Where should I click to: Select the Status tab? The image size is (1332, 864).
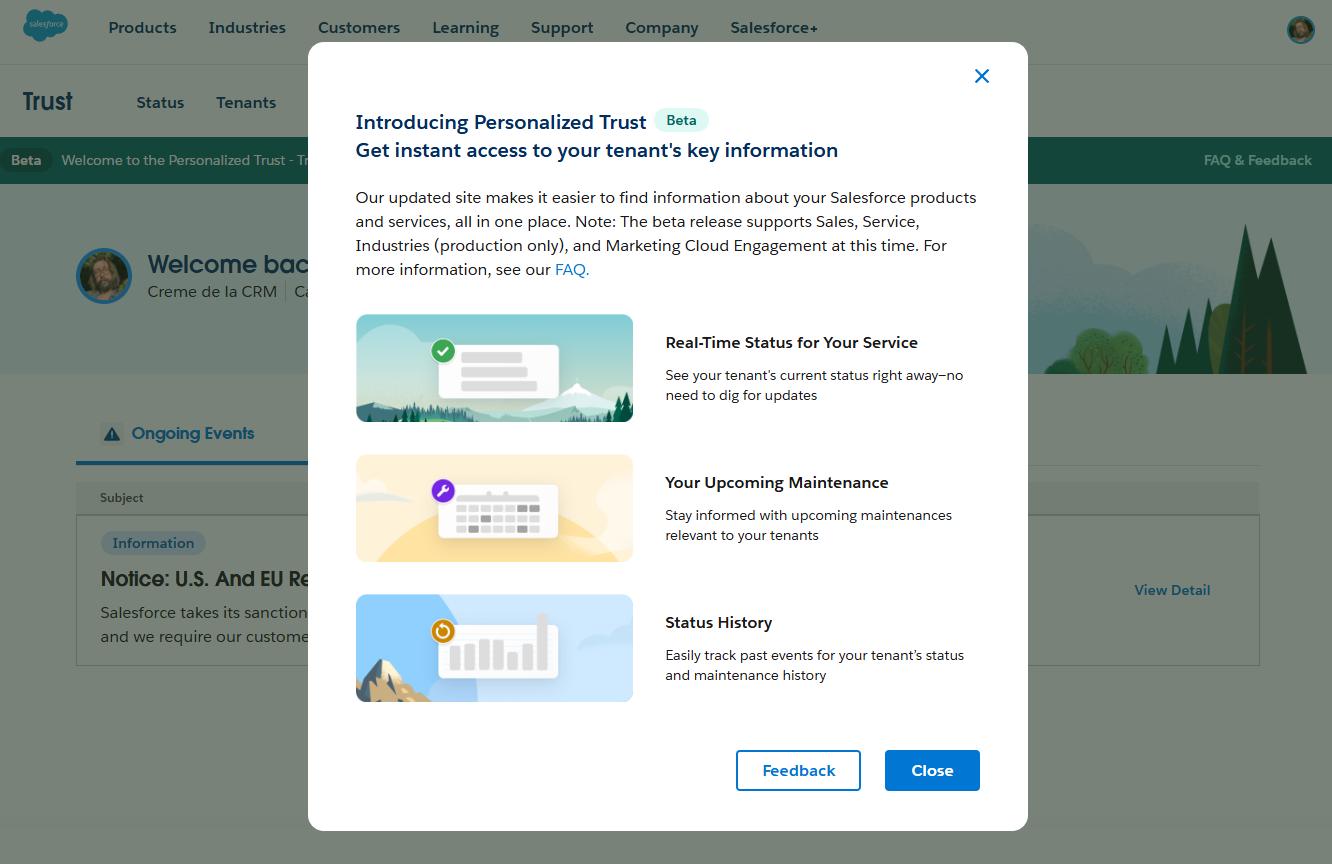pos(160,102)
